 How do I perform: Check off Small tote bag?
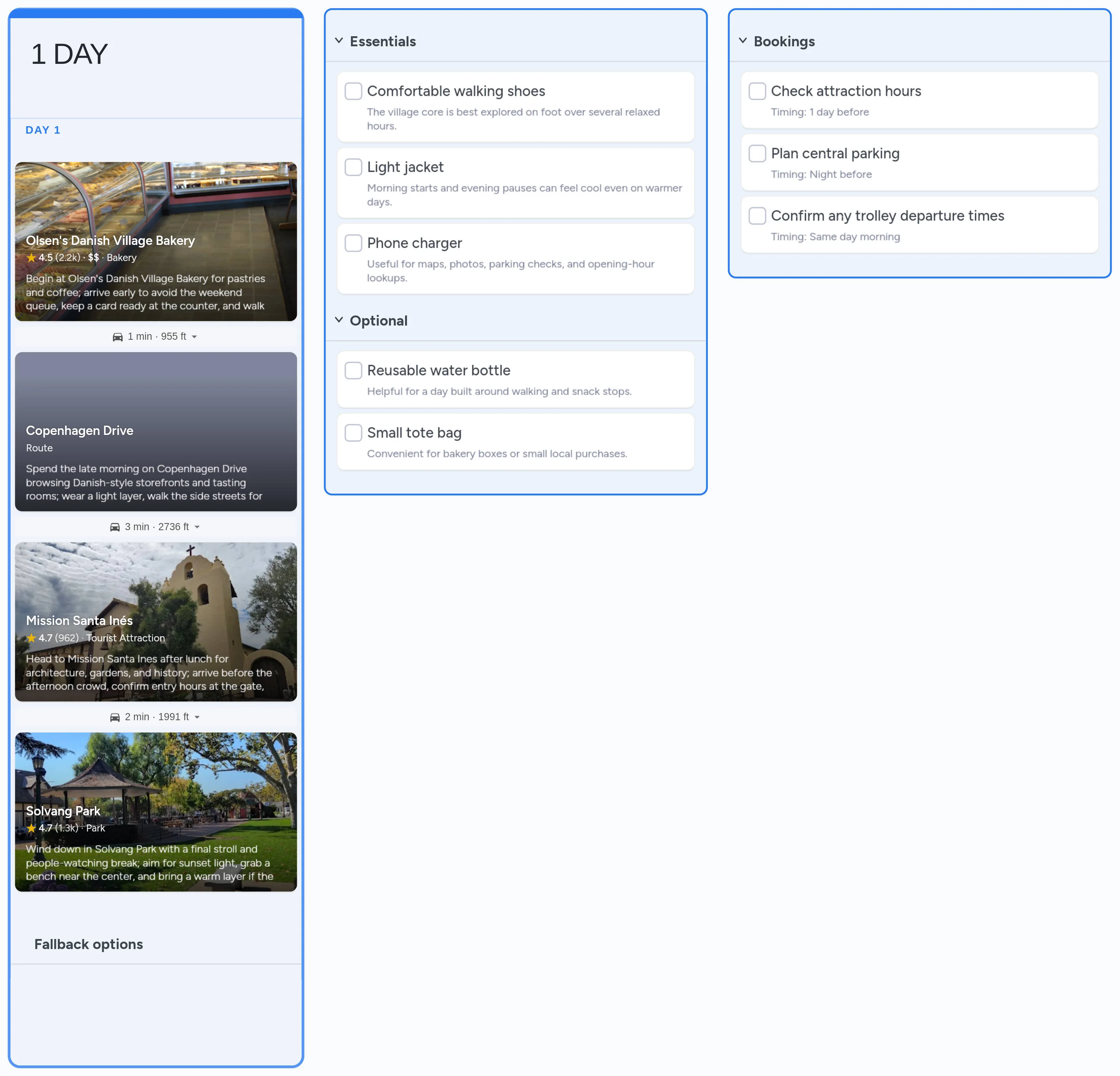click(x=353, y=433)
